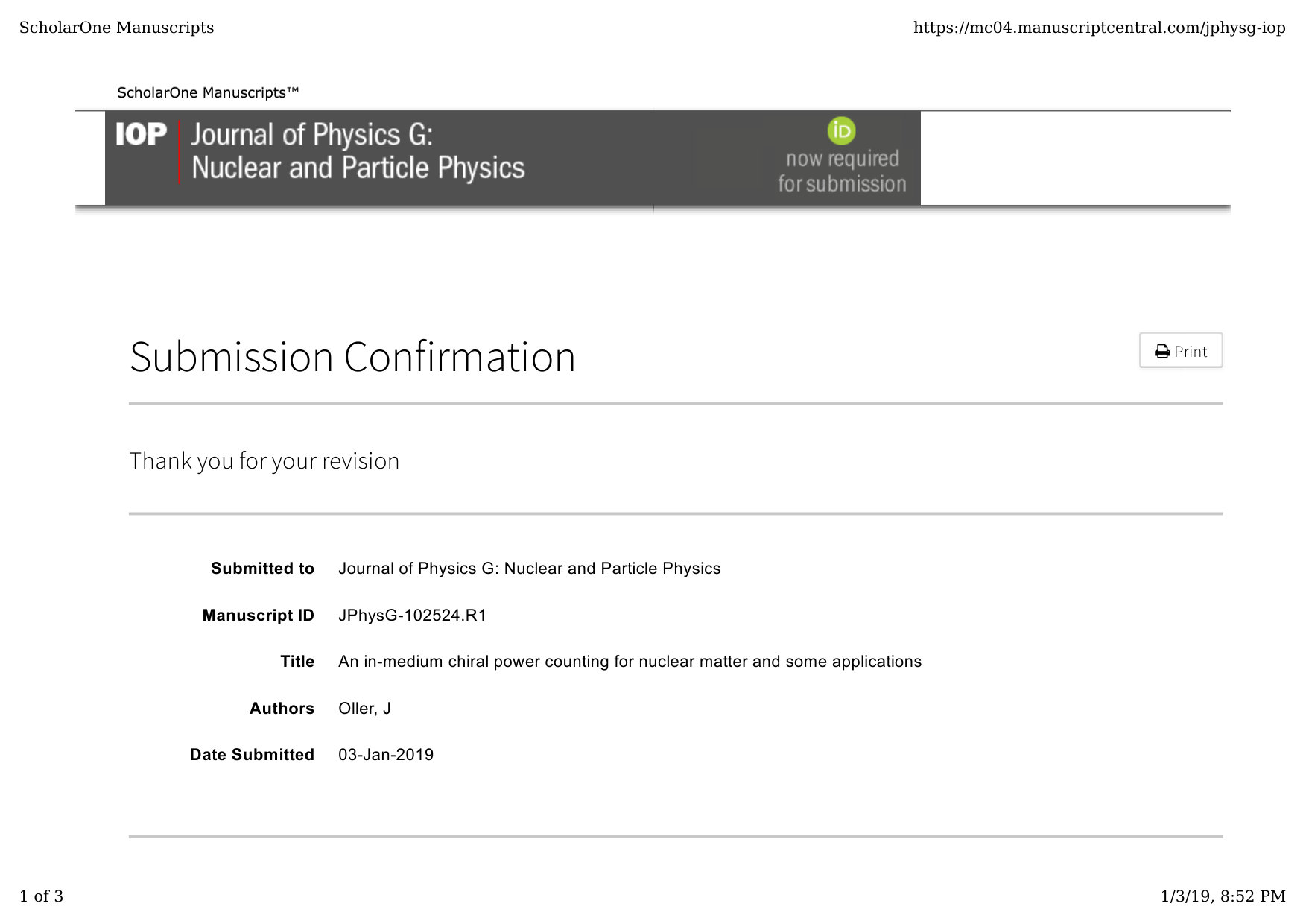Click the printer icon in Print button
The width and height of the screenshot is (1306, 924).
pos(1161,352)
